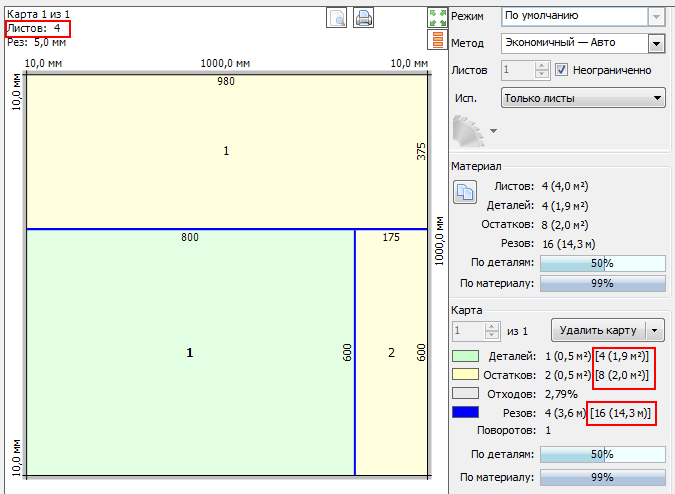Click the Удалить карту button
Viewport: 675px width, 494px height.
(598, 330)
